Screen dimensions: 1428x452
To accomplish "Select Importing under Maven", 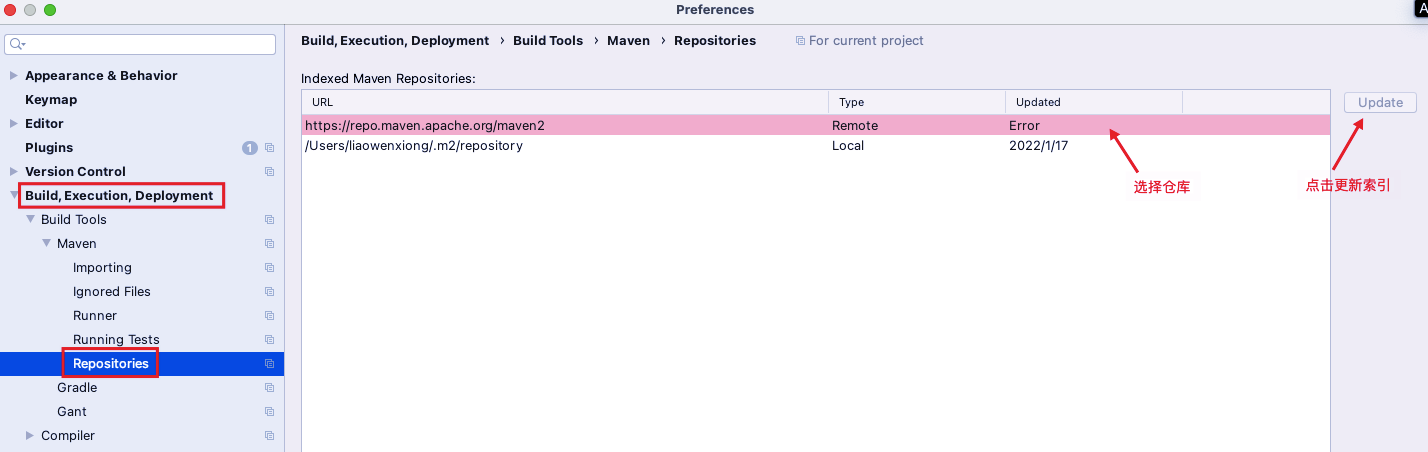I will pyautogui.click(x=102, y=268).
